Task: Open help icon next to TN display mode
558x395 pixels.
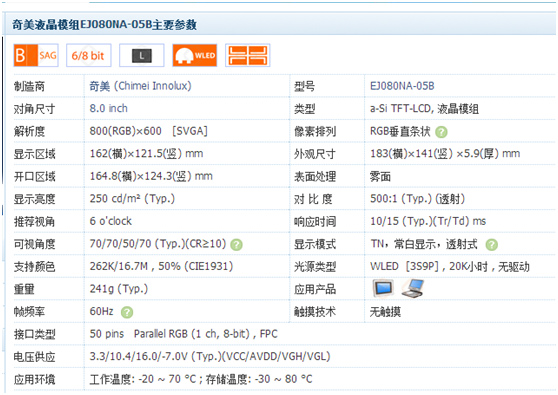Action: tap(491, 244)
